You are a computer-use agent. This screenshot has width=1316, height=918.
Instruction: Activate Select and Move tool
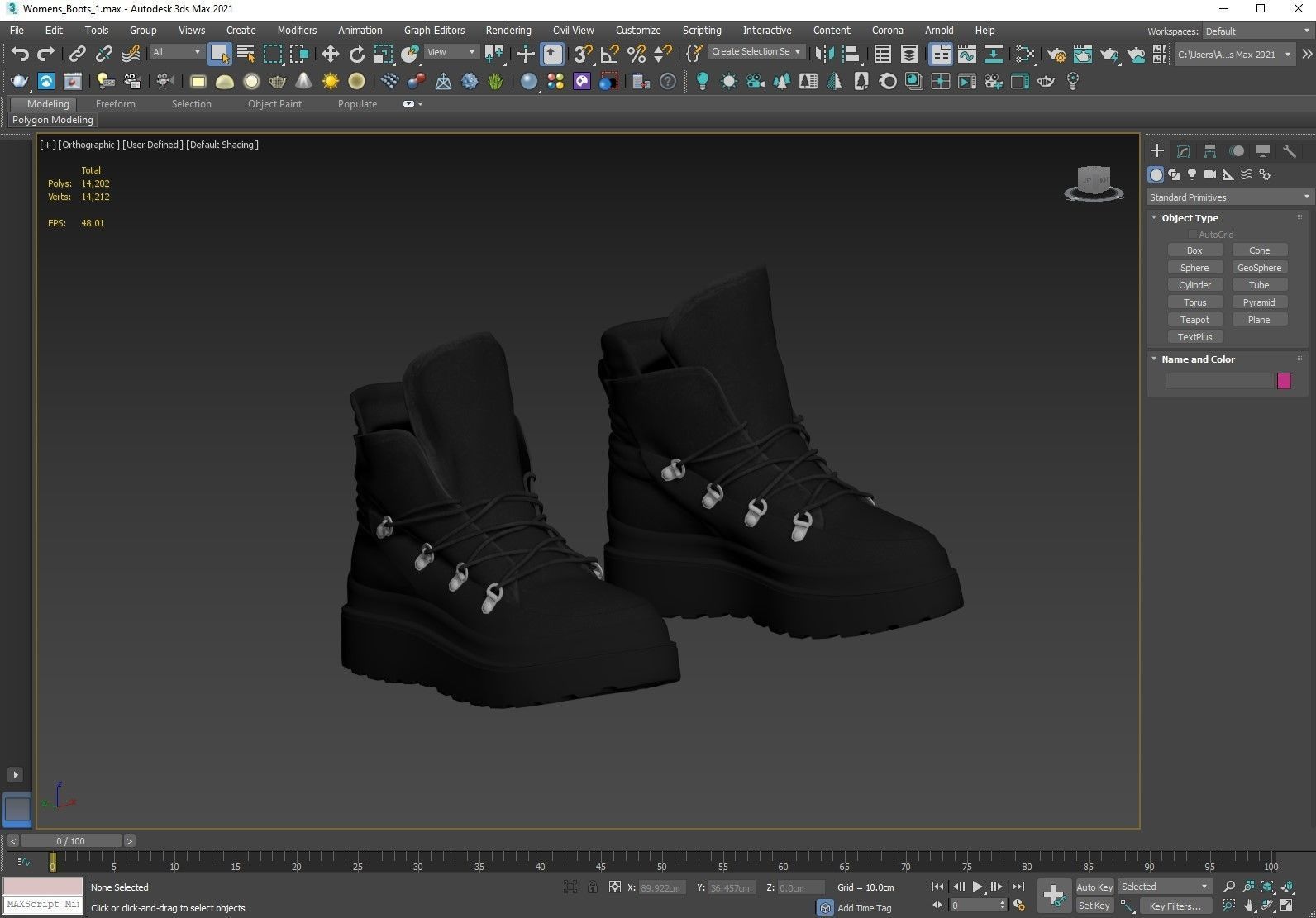(330, 55)
